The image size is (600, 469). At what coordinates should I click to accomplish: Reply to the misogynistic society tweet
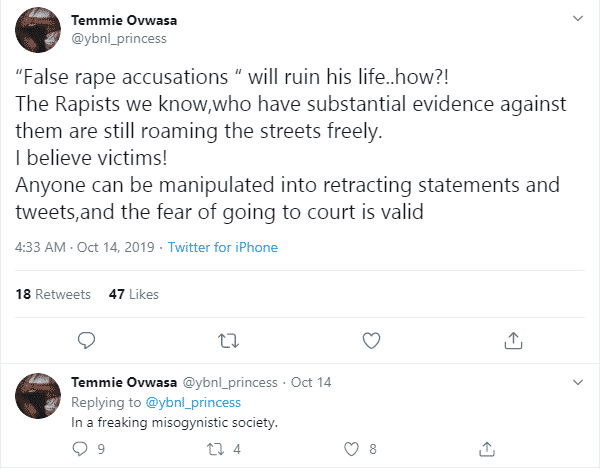click(x=80, y=449)
